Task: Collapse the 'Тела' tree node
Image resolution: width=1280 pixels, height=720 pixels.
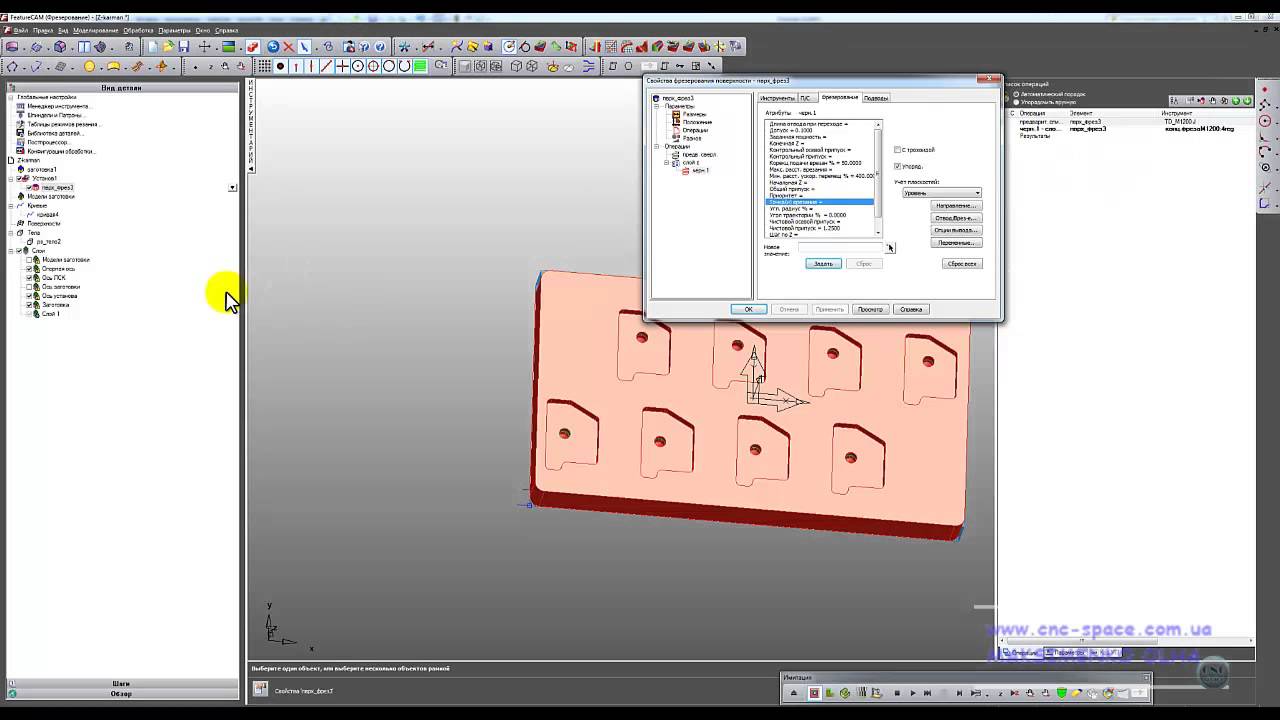Action: point(11,233)
